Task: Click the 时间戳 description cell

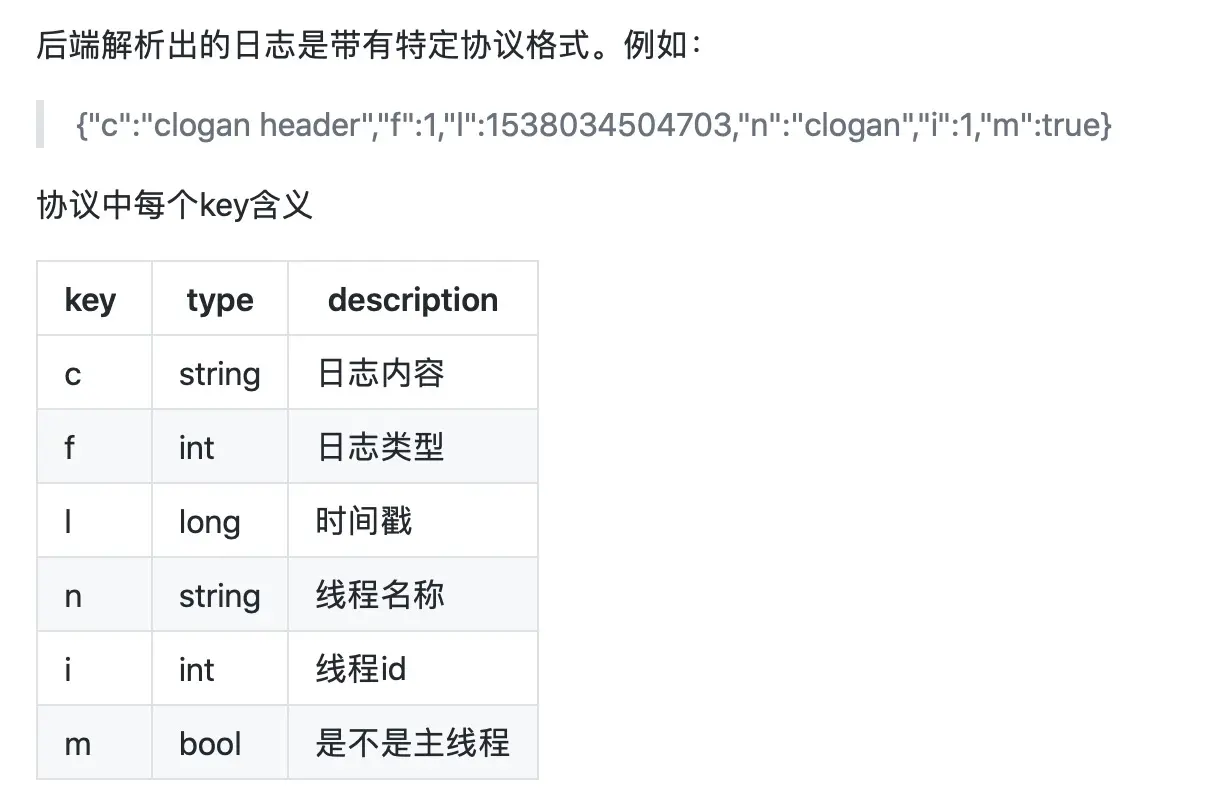Action: coord(413,521)
